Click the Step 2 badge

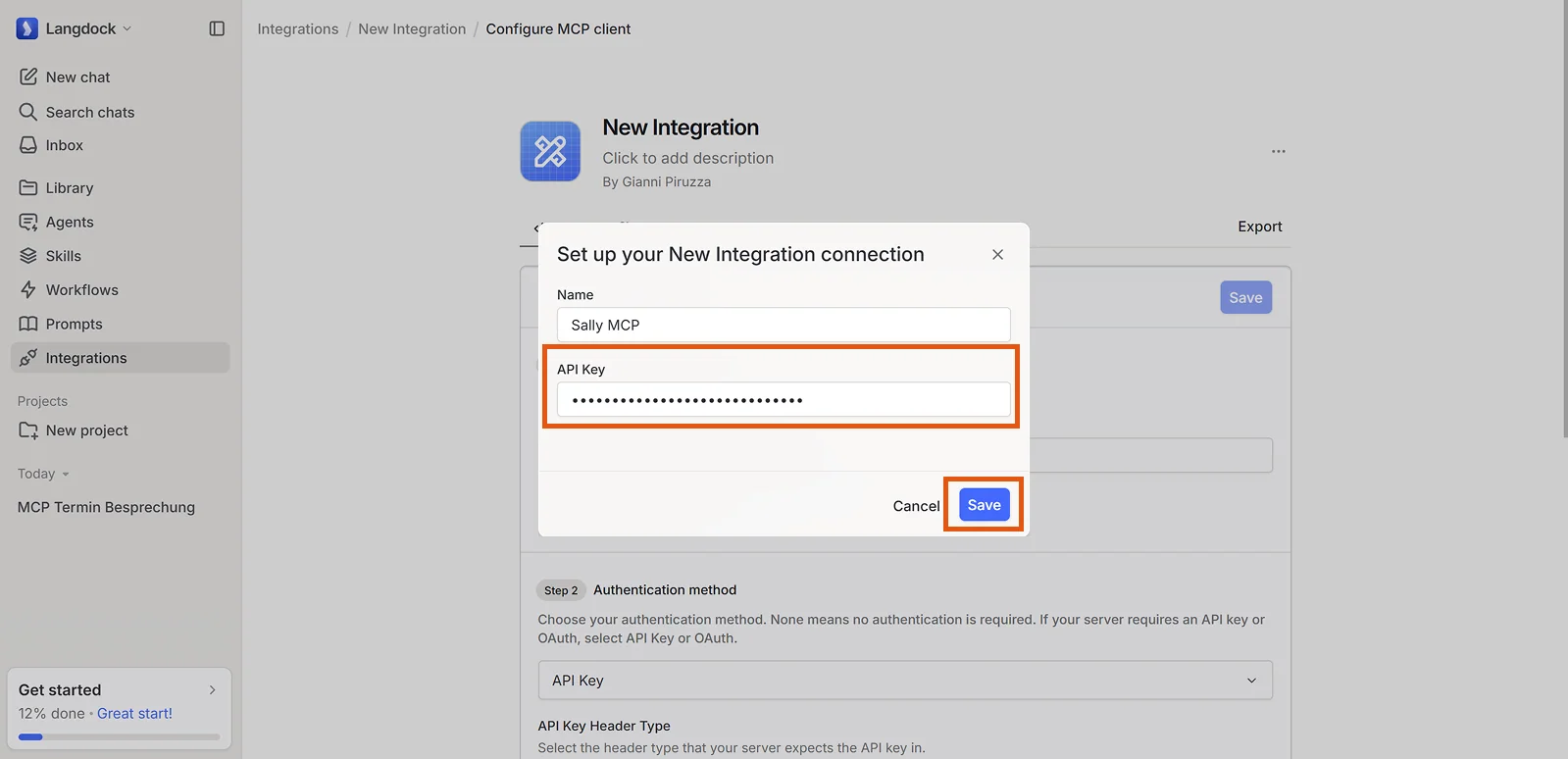point(561,590)
